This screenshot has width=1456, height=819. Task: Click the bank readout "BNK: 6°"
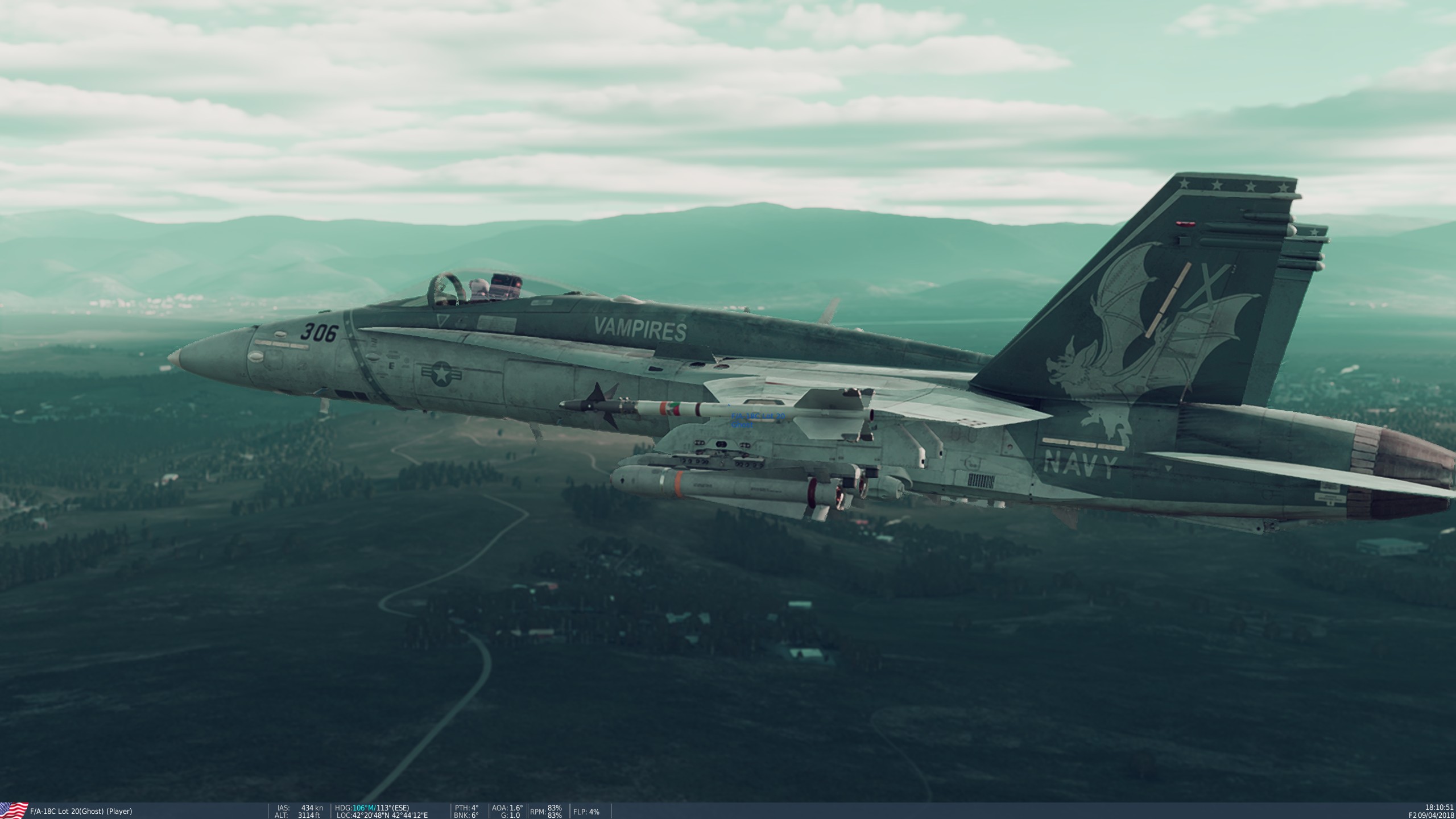[x=467, y=816]
